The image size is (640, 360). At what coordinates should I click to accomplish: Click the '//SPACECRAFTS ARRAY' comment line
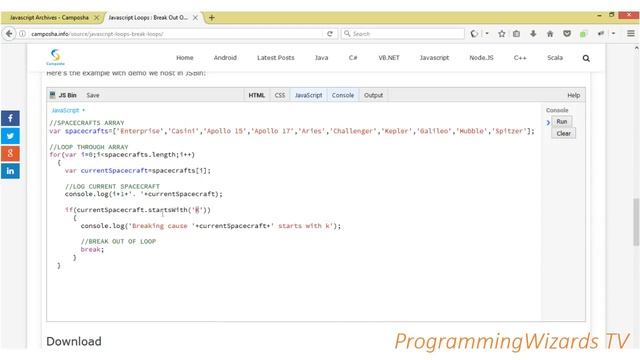point(87,123)
